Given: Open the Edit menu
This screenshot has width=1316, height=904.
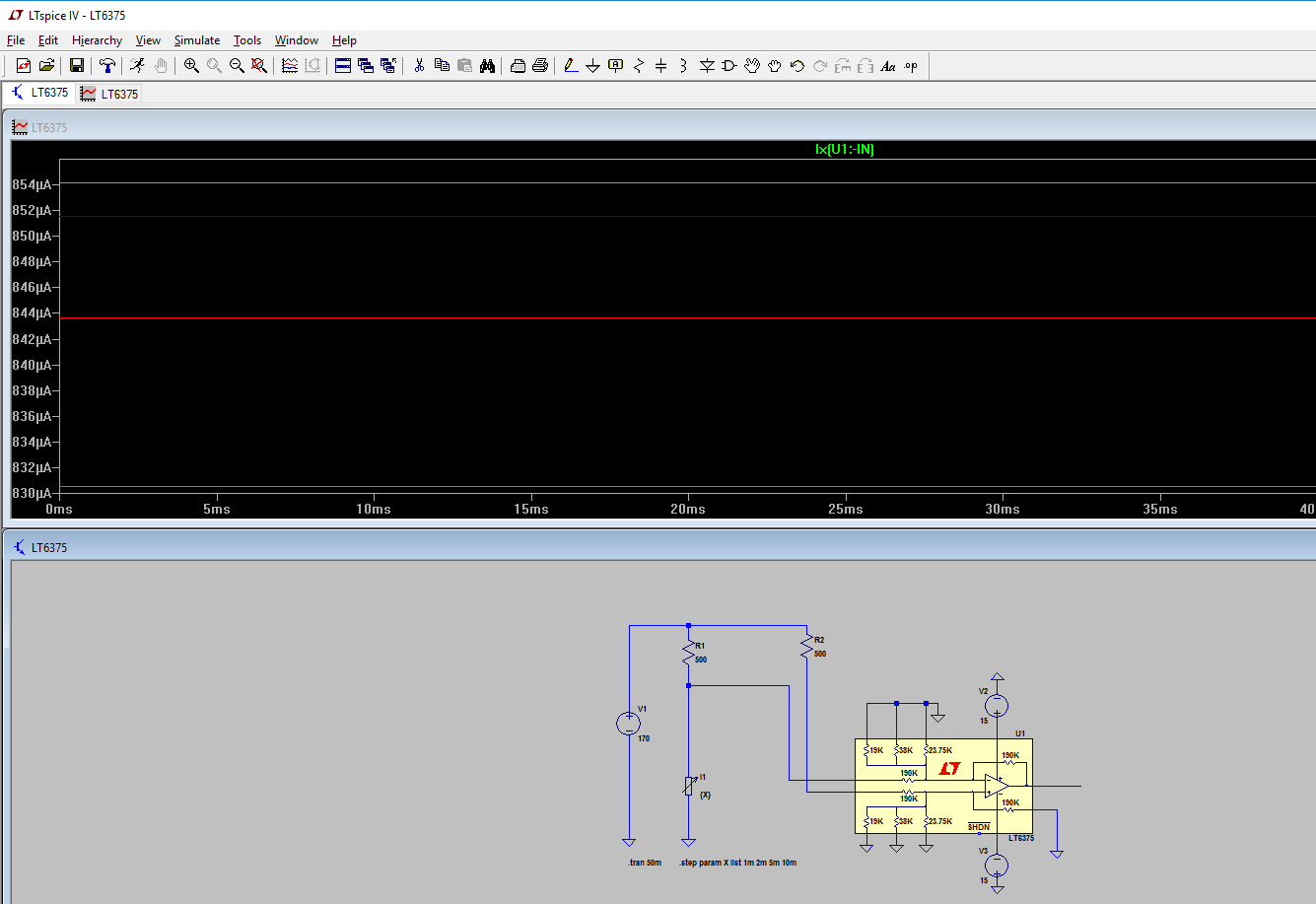Looking at the screenshot, I should (x=48, y=40).
